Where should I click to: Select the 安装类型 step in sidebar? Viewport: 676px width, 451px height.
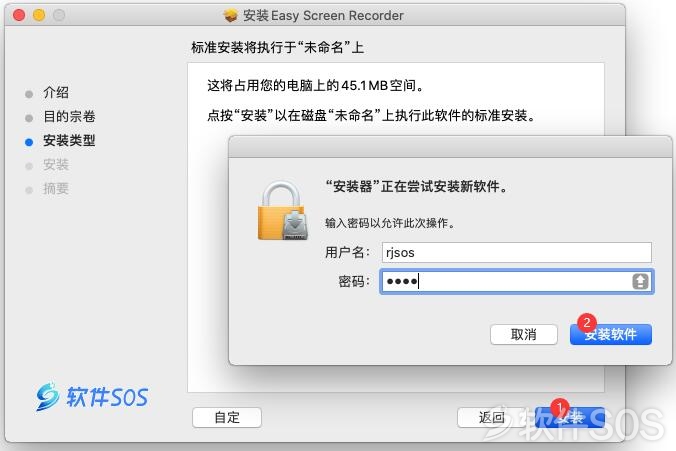[69, 141]
